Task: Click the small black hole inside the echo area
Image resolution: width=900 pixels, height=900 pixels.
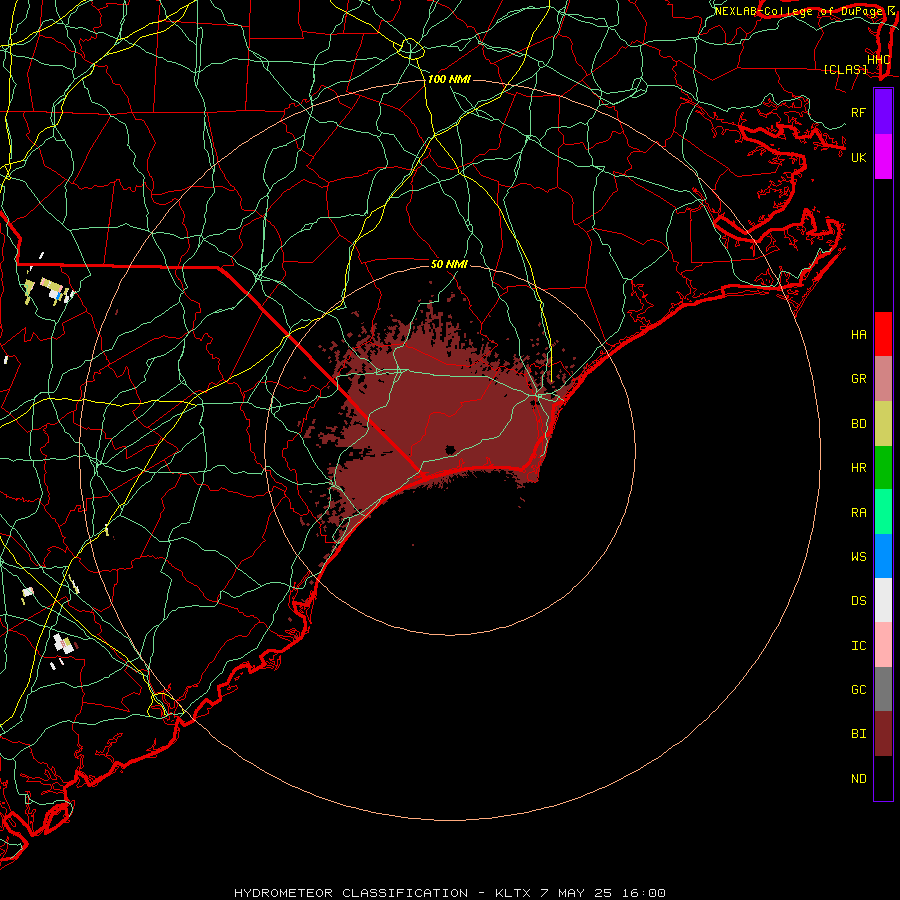Action: (451, 450)
